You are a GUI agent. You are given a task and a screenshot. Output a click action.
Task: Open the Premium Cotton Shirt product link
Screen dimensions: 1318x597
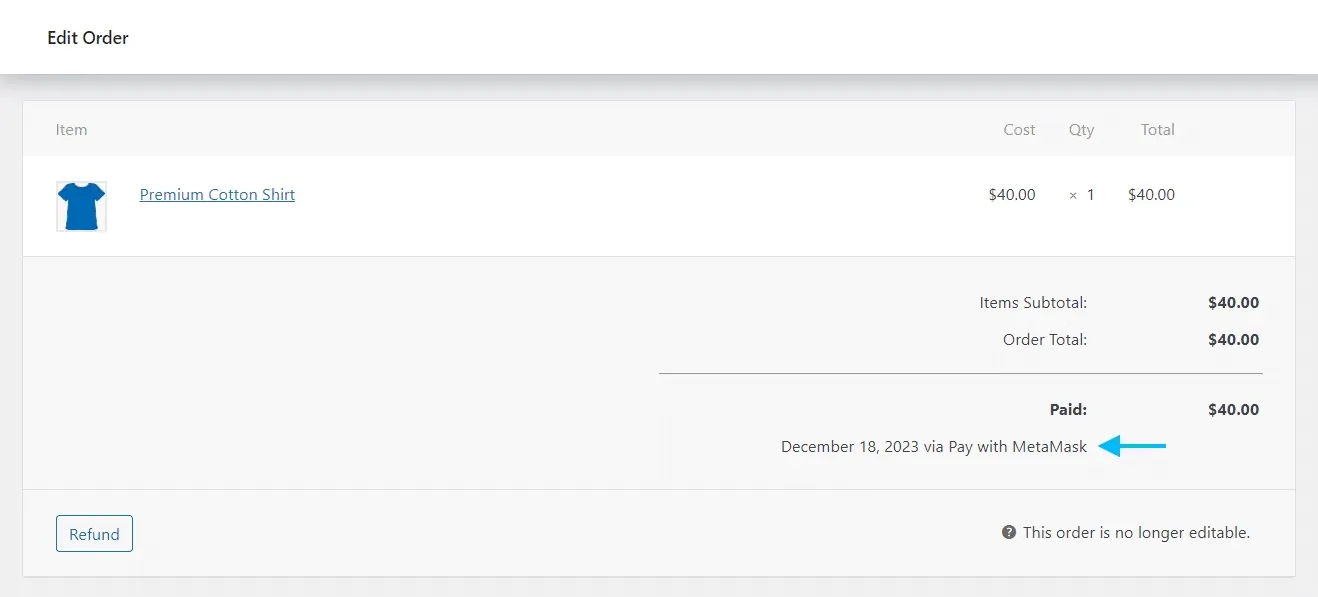click(x=217, y=194)
